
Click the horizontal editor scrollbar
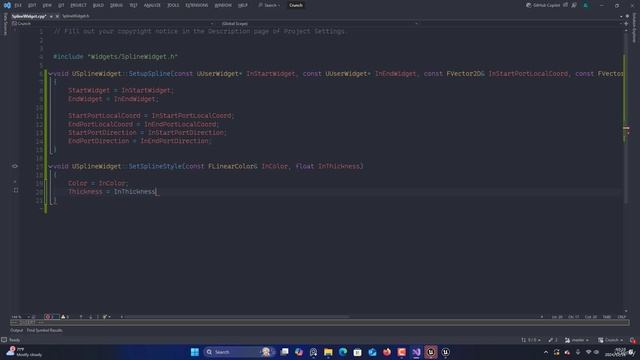pyautogui.click(x=237, y=317)
